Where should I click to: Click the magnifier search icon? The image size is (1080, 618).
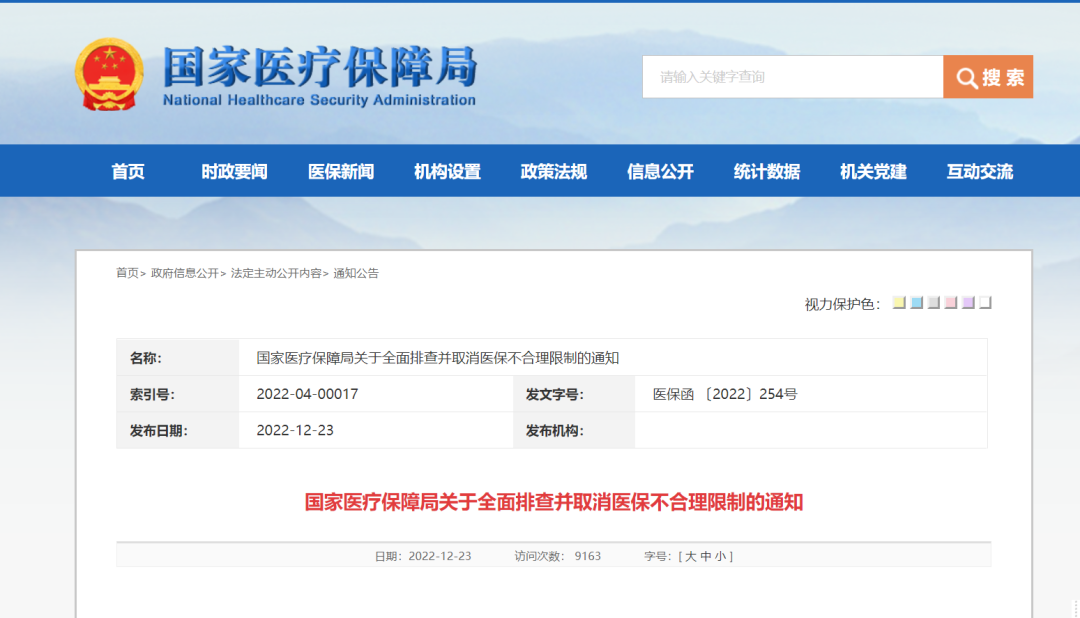point(966,77)
